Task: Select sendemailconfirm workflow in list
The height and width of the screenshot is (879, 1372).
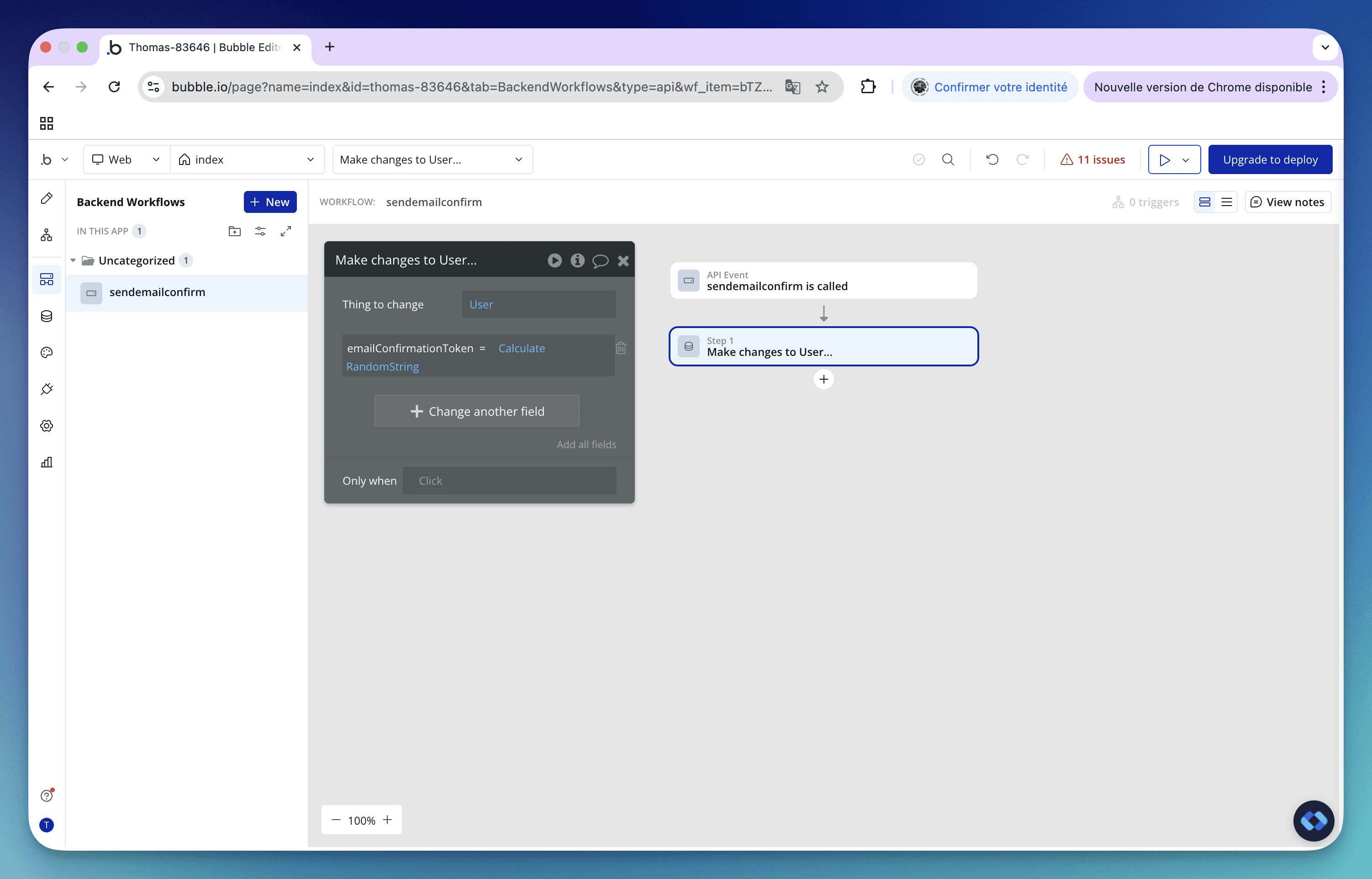Action: click(186, 293)
